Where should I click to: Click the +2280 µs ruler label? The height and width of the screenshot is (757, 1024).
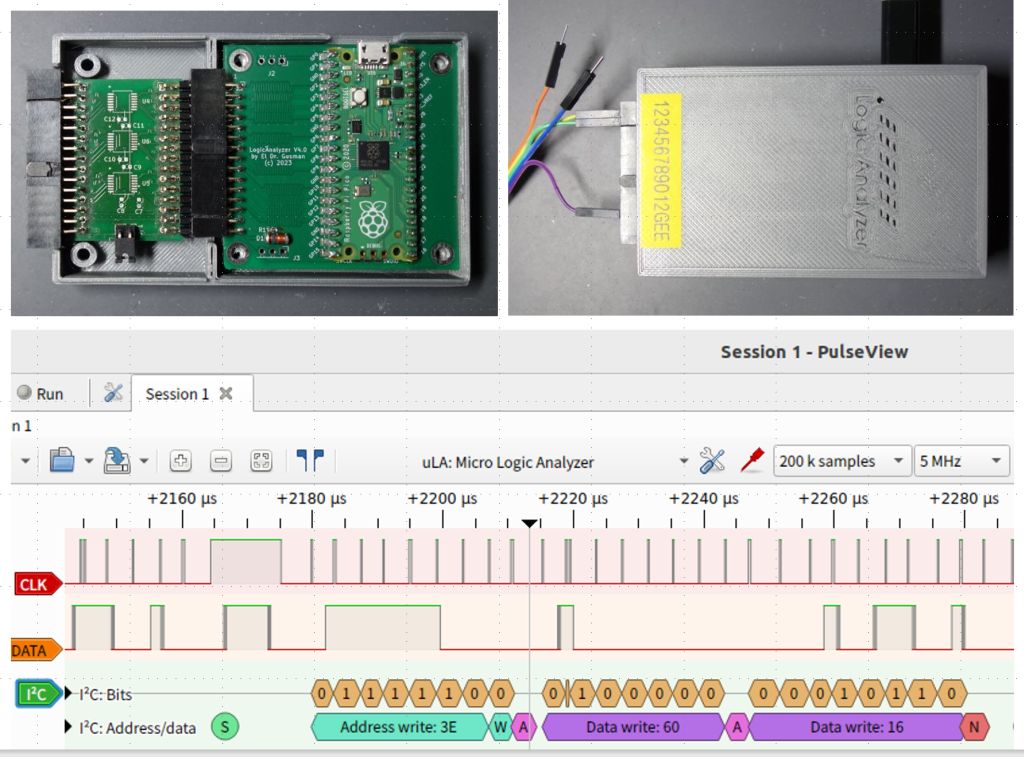(964, 499)
